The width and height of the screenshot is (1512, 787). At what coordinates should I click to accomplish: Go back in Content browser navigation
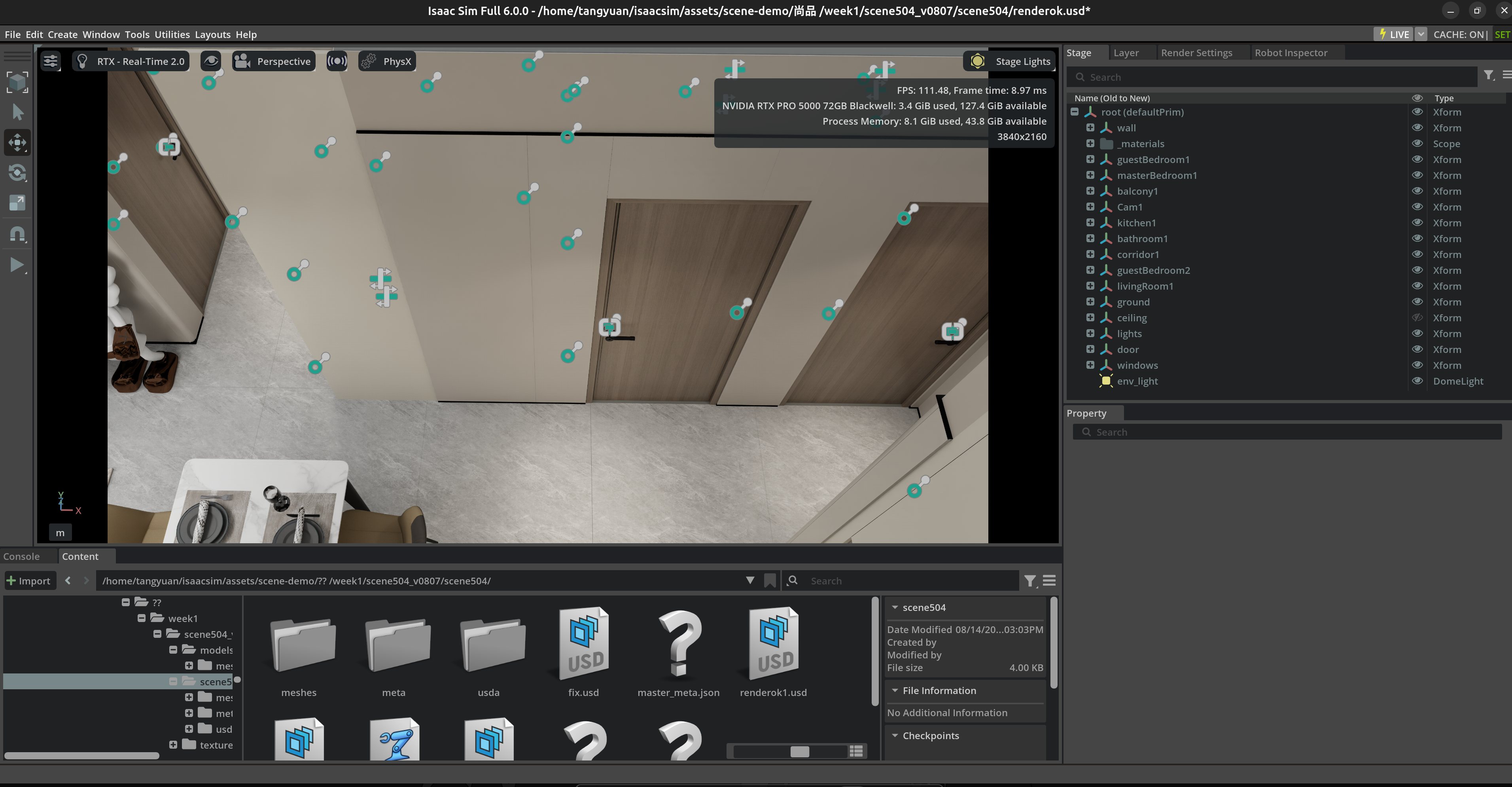coord(68,580)
